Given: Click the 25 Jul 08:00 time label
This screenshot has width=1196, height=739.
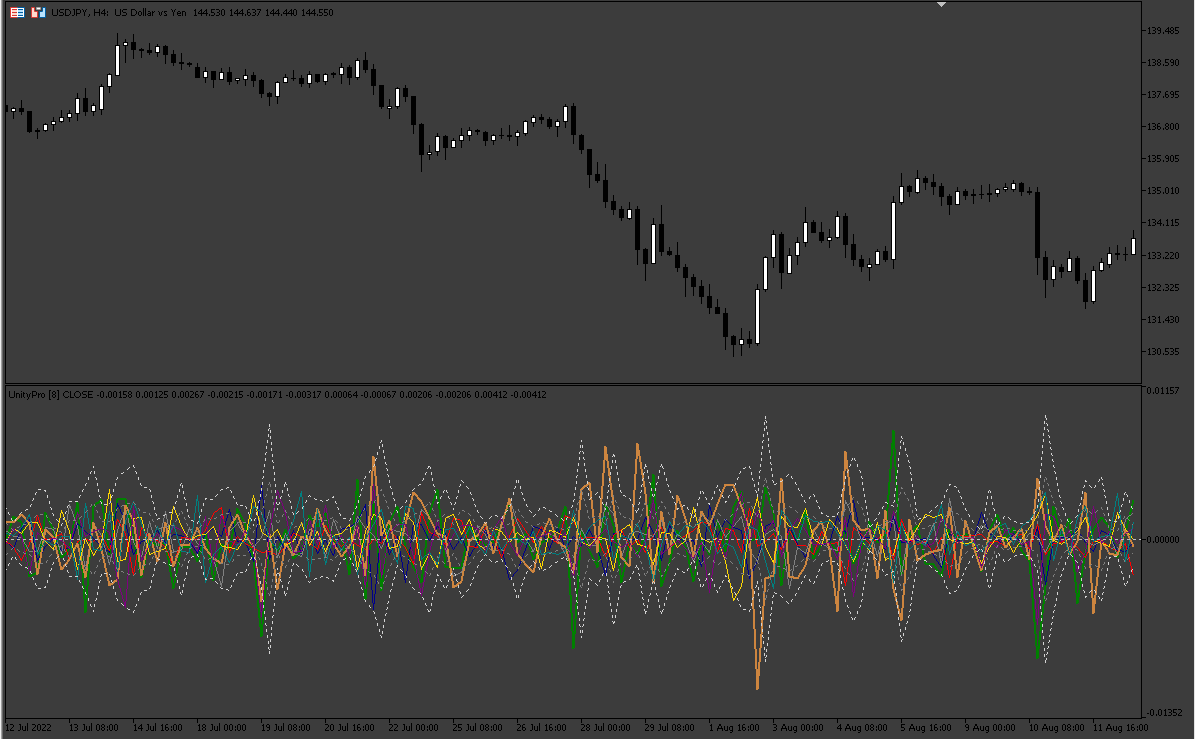Looking at the screenshot, I should pyautogui.click(x=477, y=728).
